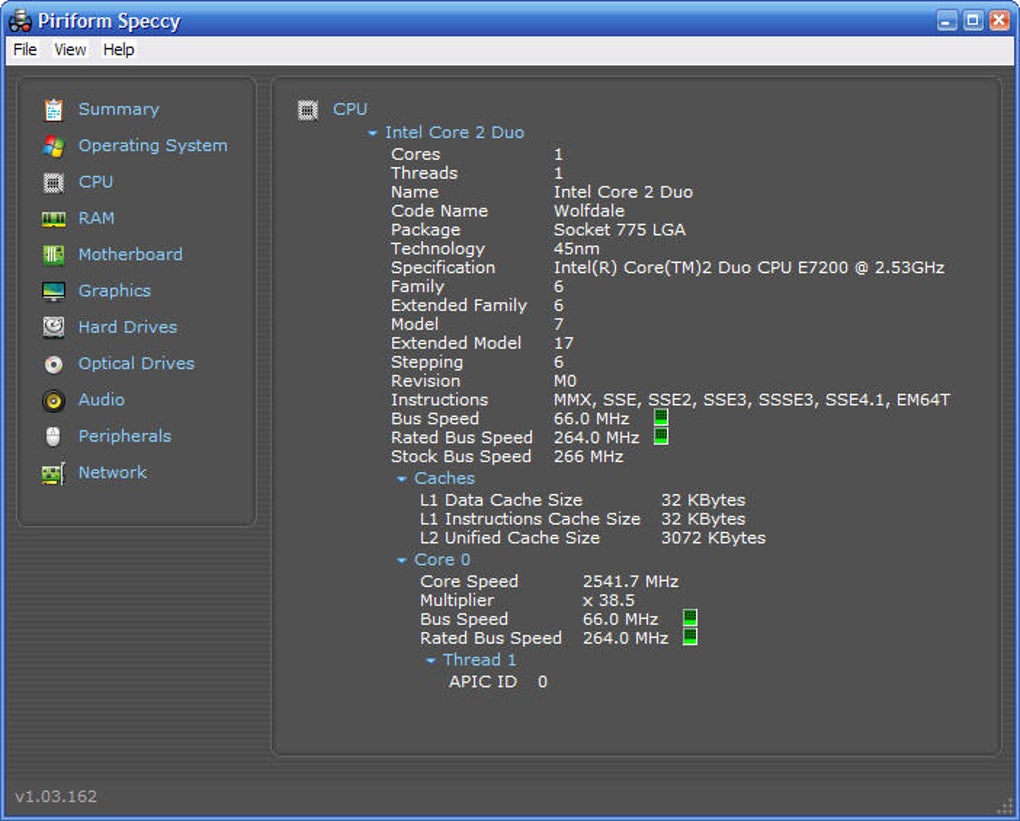Click the L1 Instructions Cache Size label

tap(530, 519)
